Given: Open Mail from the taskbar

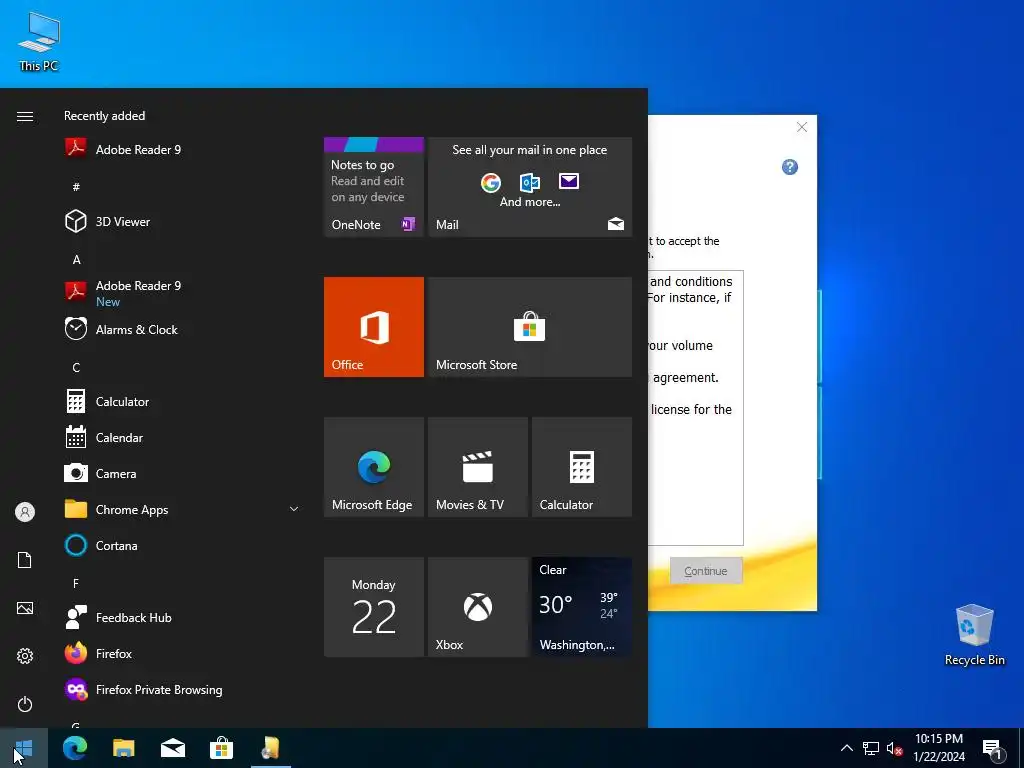Looking at the screenshot, I should point(172,748).
